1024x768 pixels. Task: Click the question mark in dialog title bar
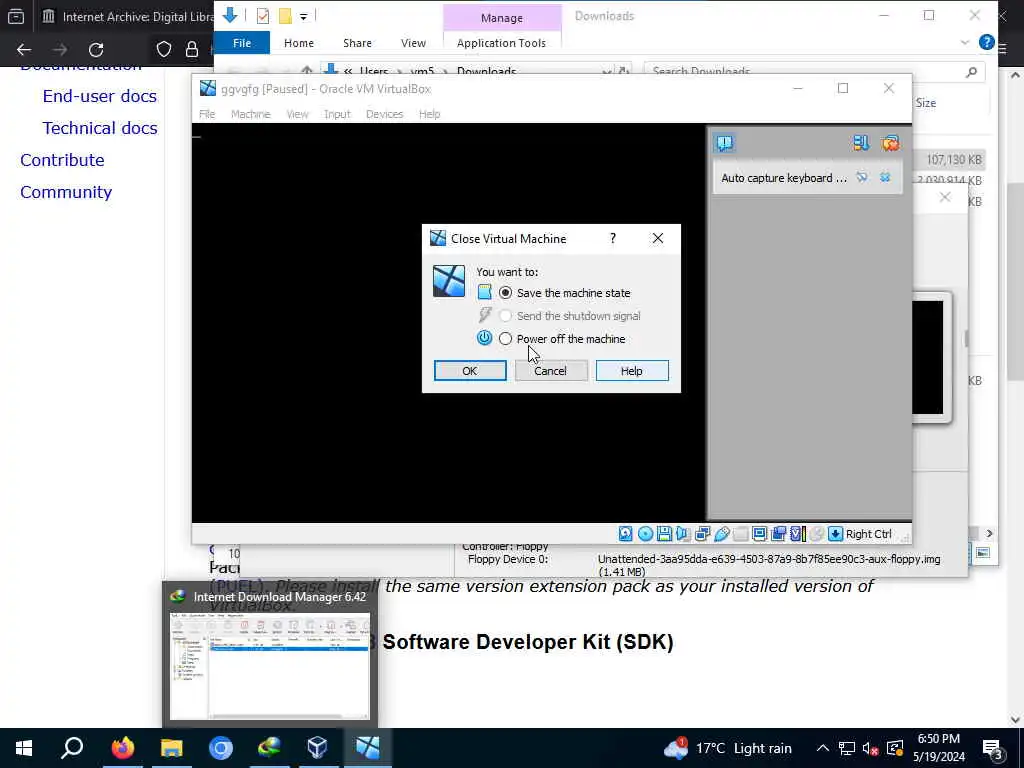(x=613, y=238)
